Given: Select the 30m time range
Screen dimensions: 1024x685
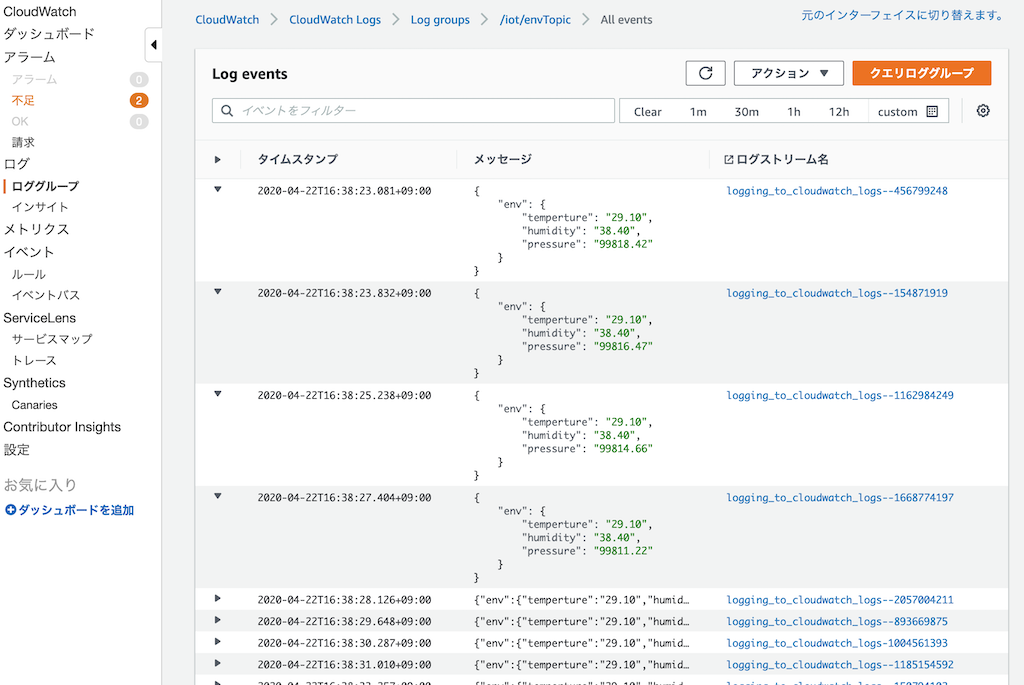Looking at the screenshot, I should (746, 112).
